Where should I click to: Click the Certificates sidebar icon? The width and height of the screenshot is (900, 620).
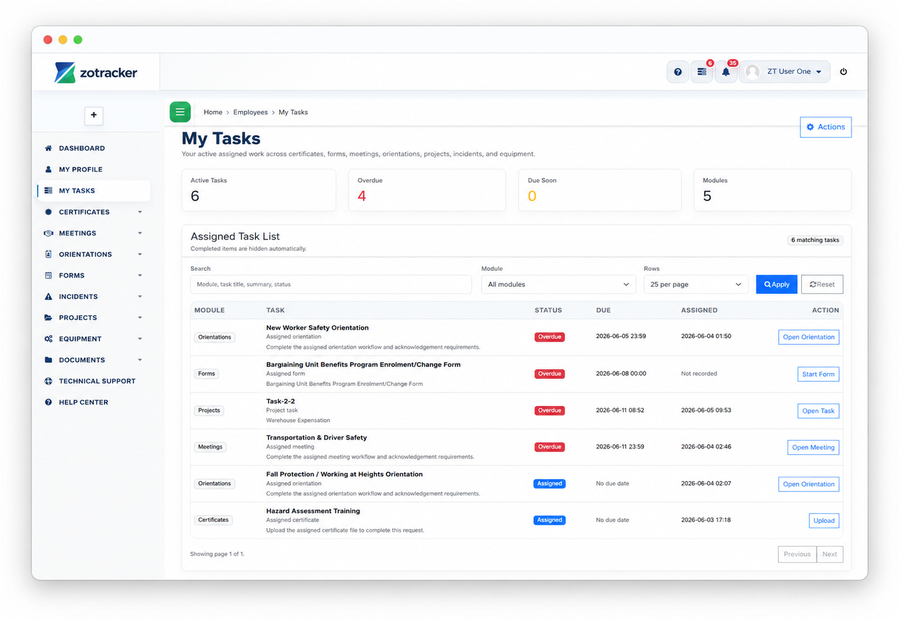pyautogui.click(x=48, y=212)
